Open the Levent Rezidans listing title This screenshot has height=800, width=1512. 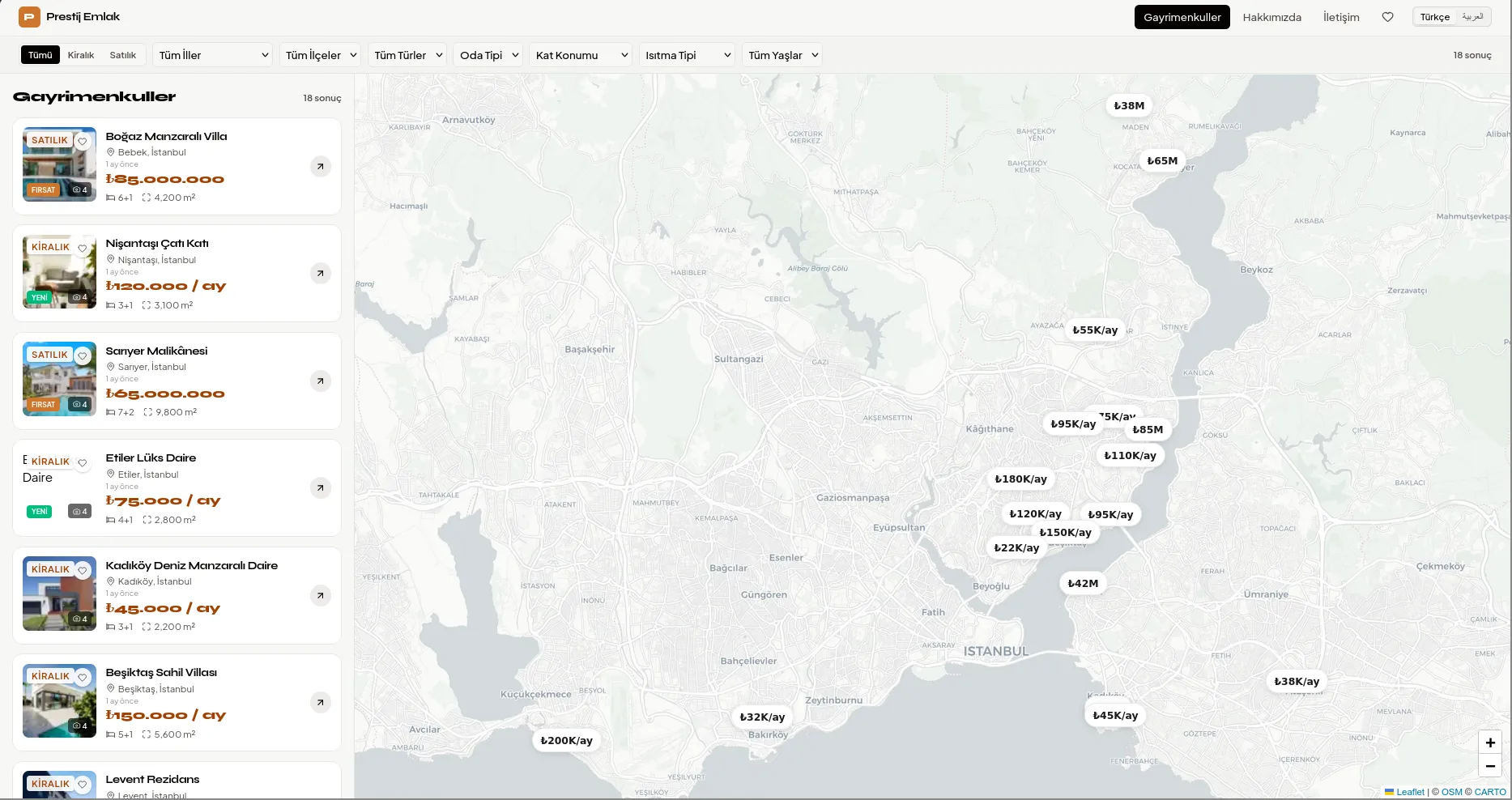[152, 779]
